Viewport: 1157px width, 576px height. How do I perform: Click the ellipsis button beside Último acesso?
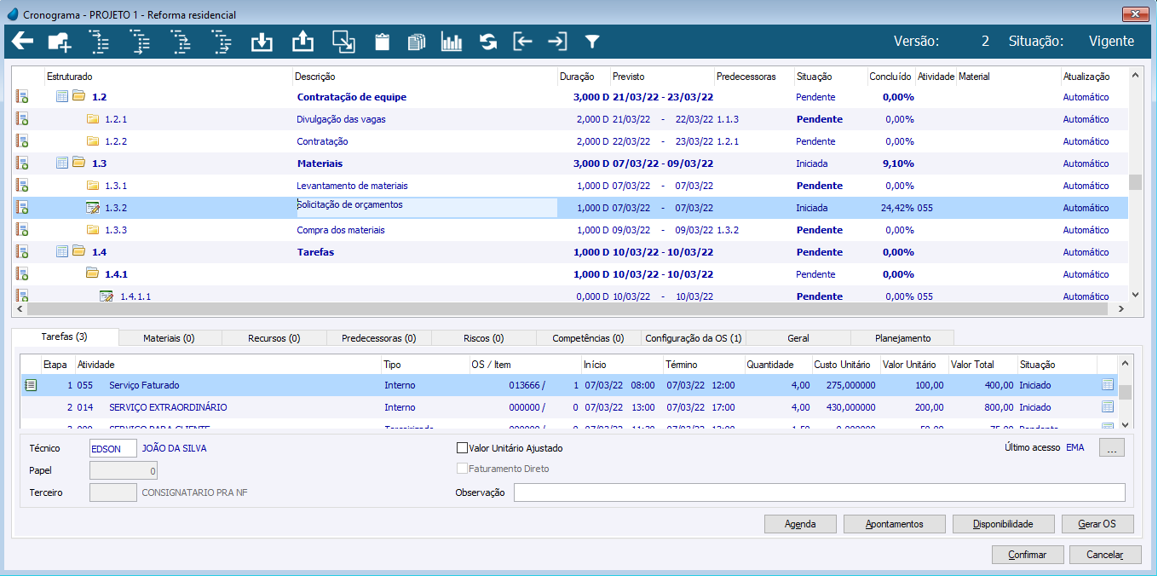[1111, 449]
